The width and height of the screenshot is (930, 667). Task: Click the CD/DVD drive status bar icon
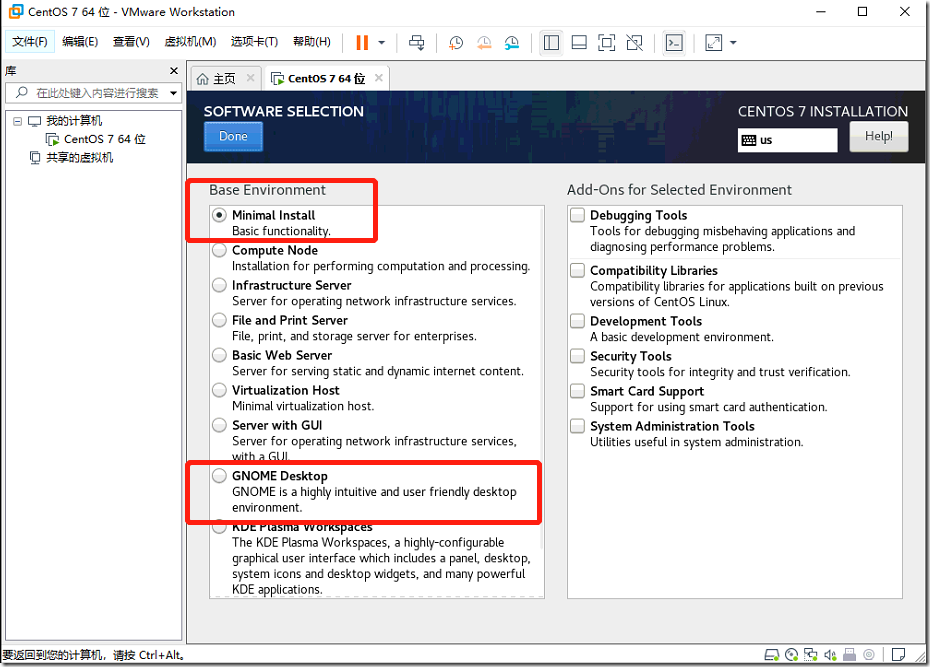click(x=791, y=655)
